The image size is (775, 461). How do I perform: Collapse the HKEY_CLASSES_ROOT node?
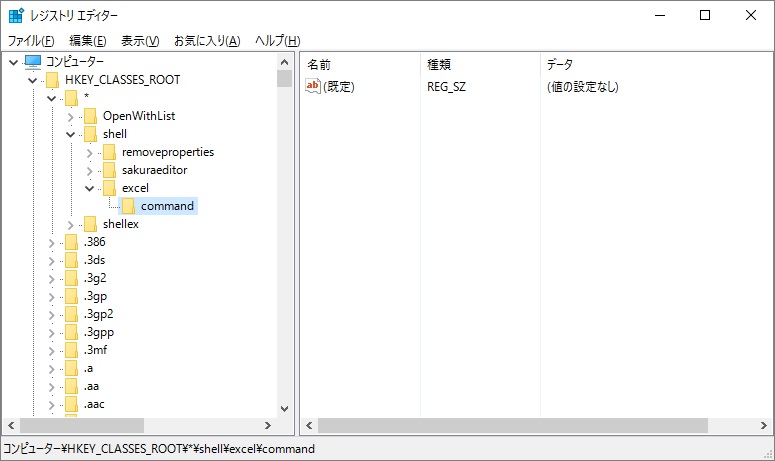point(33,80)
